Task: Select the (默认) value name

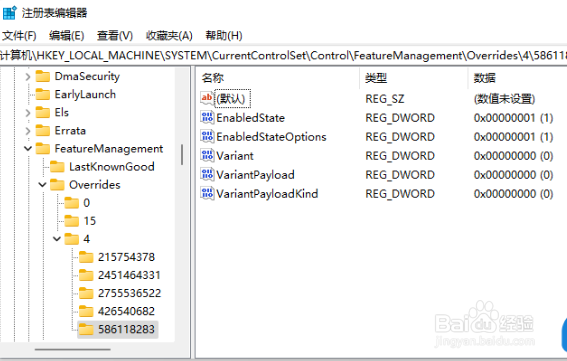Action: point(232,98)
